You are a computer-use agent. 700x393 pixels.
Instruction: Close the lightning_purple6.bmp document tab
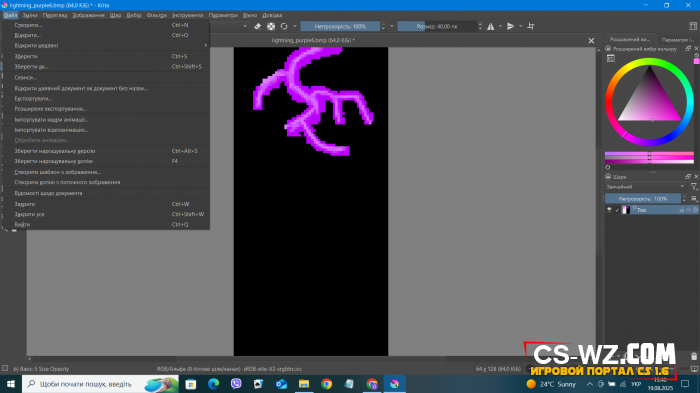click(x=591, y=41)
